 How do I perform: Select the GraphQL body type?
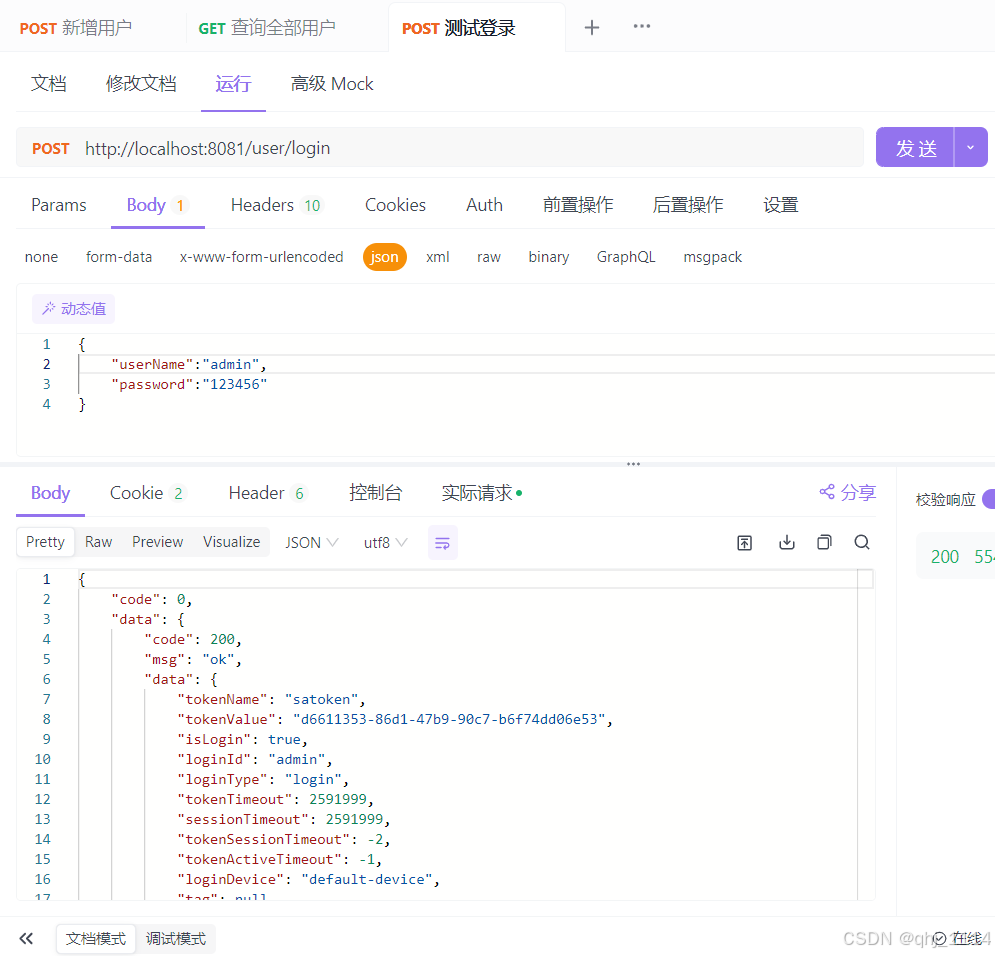(x=626, y=257)
